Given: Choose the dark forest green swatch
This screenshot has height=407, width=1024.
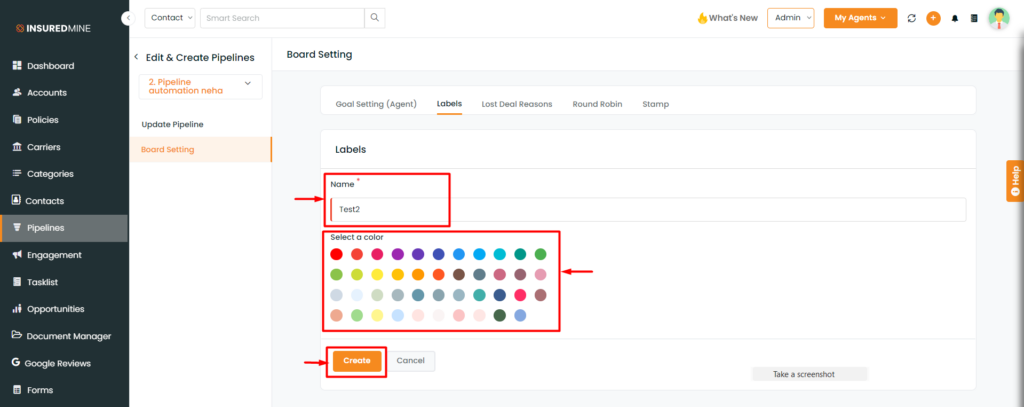Looking at the screenshot, I should 500,315.
